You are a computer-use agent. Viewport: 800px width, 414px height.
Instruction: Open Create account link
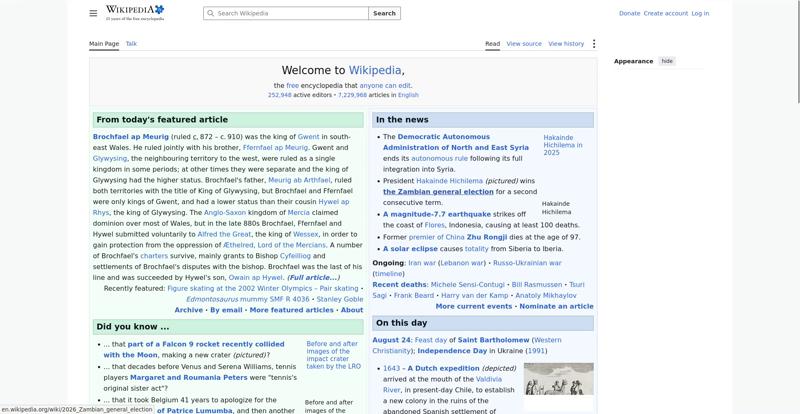665,13
